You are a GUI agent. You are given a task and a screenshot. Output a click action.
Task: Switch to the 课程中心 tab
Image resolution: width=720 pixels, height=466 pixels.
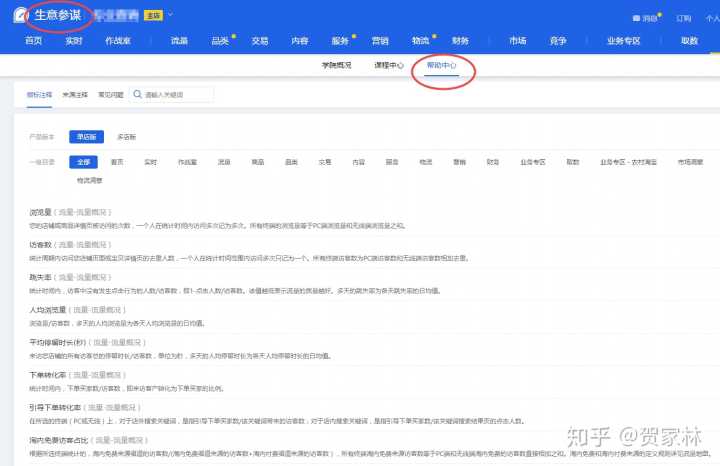pos(389,65)
